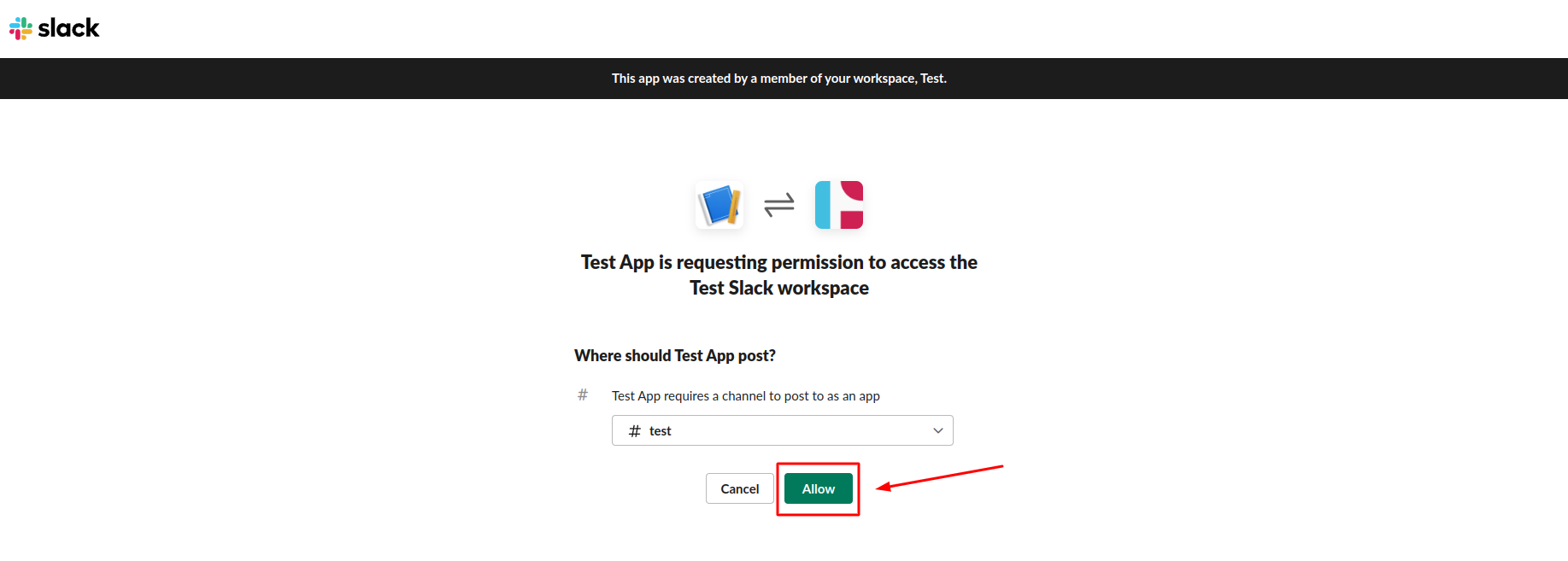Click the Allow button
The width and height of the screenshot is (1568, 561).
(819, 488)
